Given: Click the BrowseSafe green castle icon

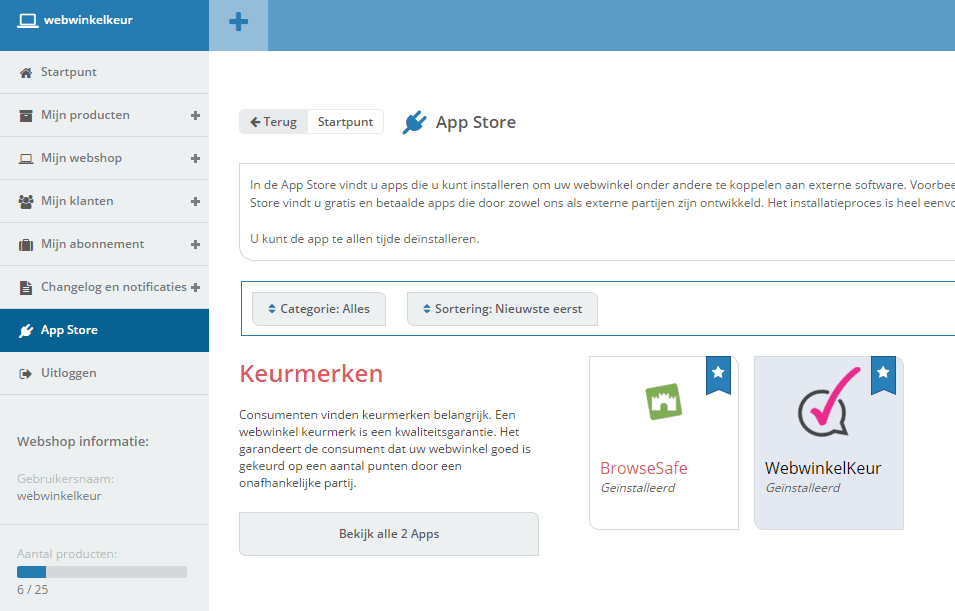Looking at the screenshot, I should pyautogui.click(x=662, y=402).
